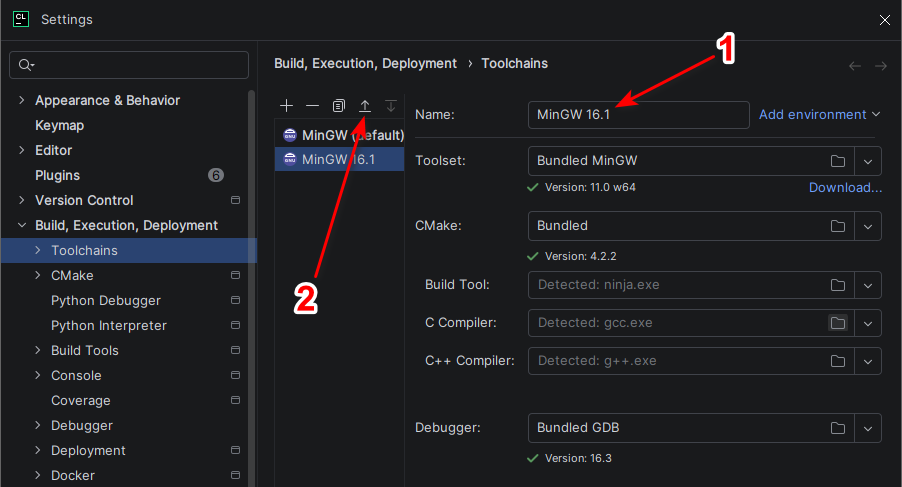This screenshot has width=902, height=487.
Task: Select the MinGW 16.1 toolchain
Action: click(339, 159)
